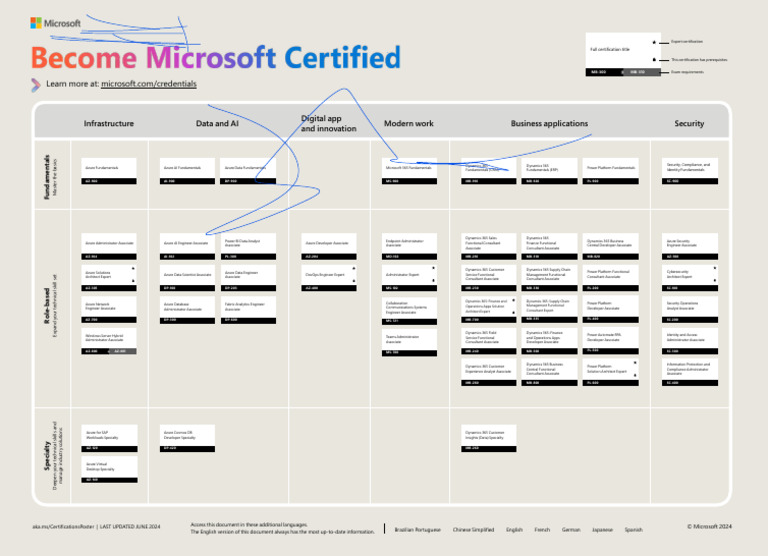Select the Infrastructure column header

(x=109, y=123)
